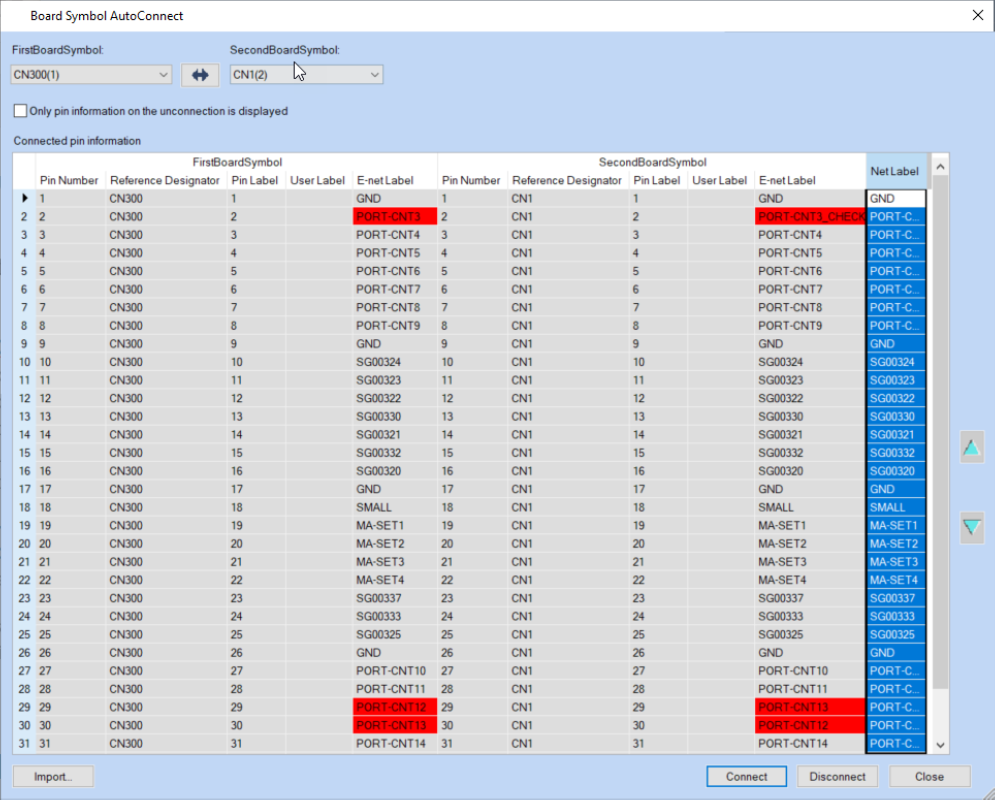Click the Close button at bottom
Image resolution: width=995 pixels, height=800 pixels.
pos(929,776)
